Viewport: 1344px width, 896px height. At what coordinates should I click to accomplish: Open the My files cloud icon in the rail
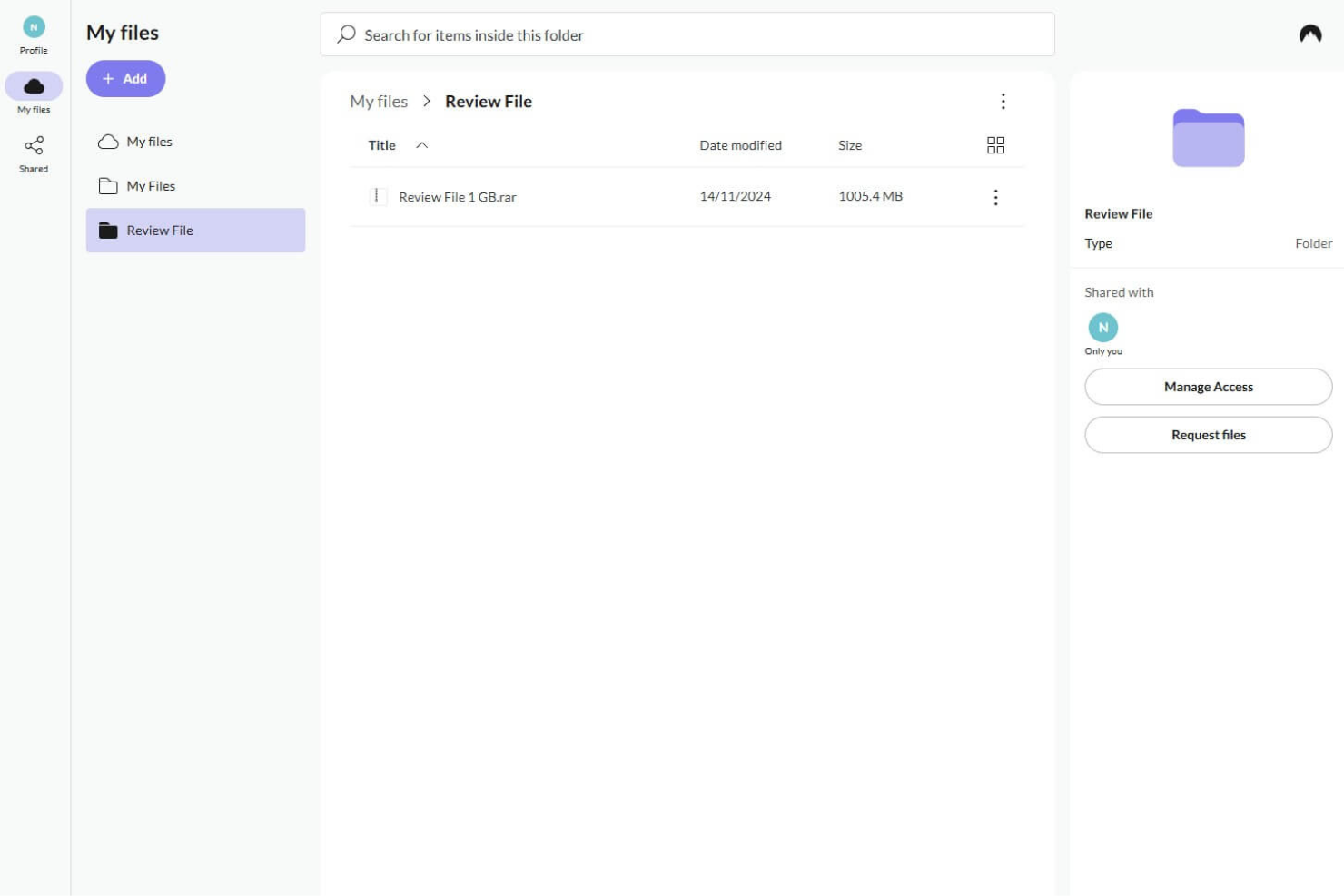coord(34,85)
